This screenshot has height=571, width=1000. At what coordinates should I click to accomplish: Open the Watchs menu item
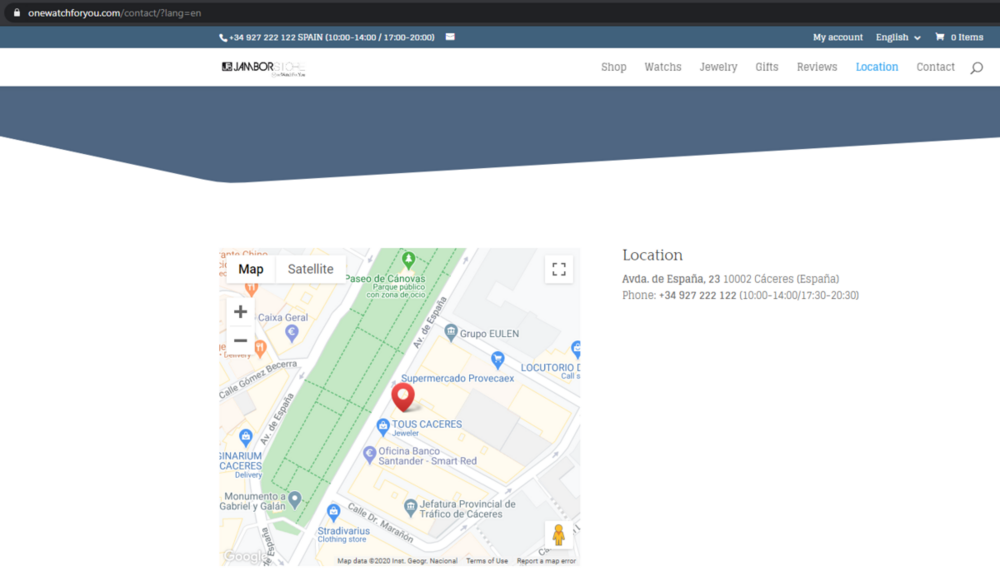(662, 67)
